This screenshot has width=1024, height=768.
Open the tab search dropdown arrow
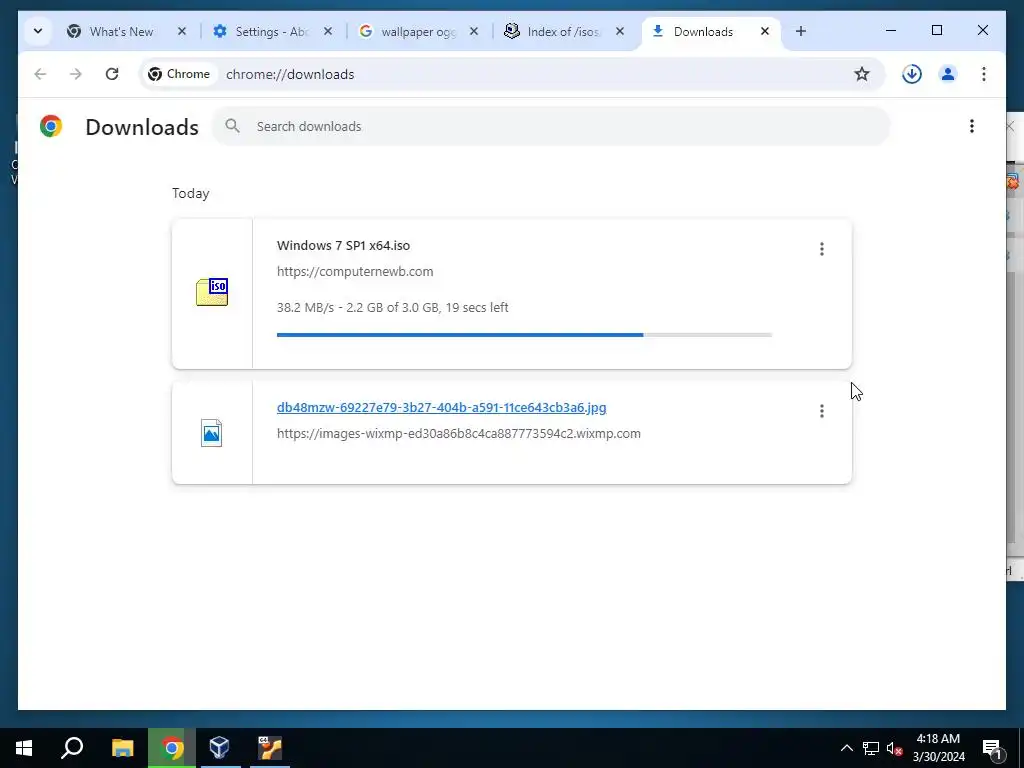38,31
